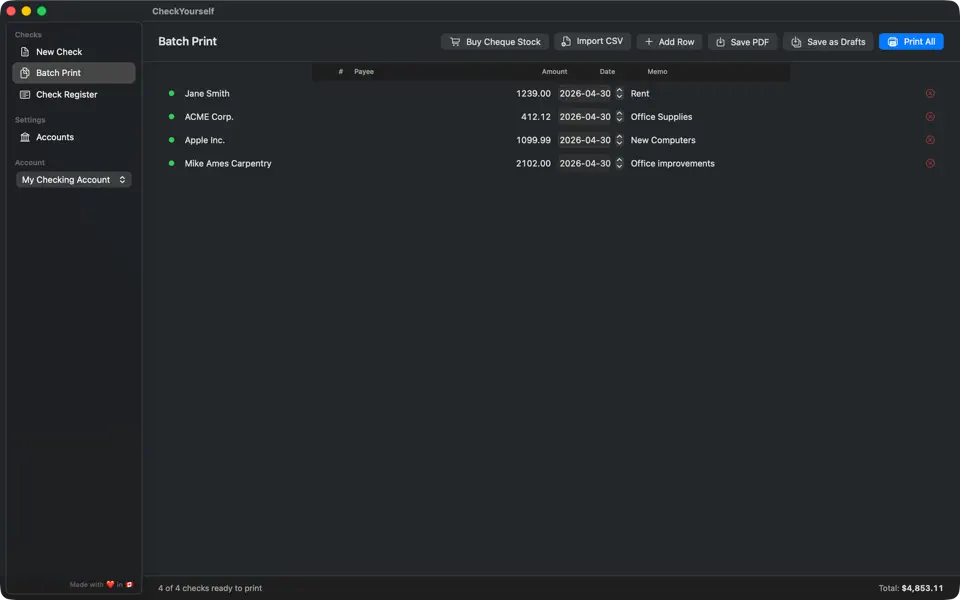This screenshot has height=600, width=960.
Task: Click the shopping cart icon on Buy Cheque Stock
Action: tap(455, 42)
